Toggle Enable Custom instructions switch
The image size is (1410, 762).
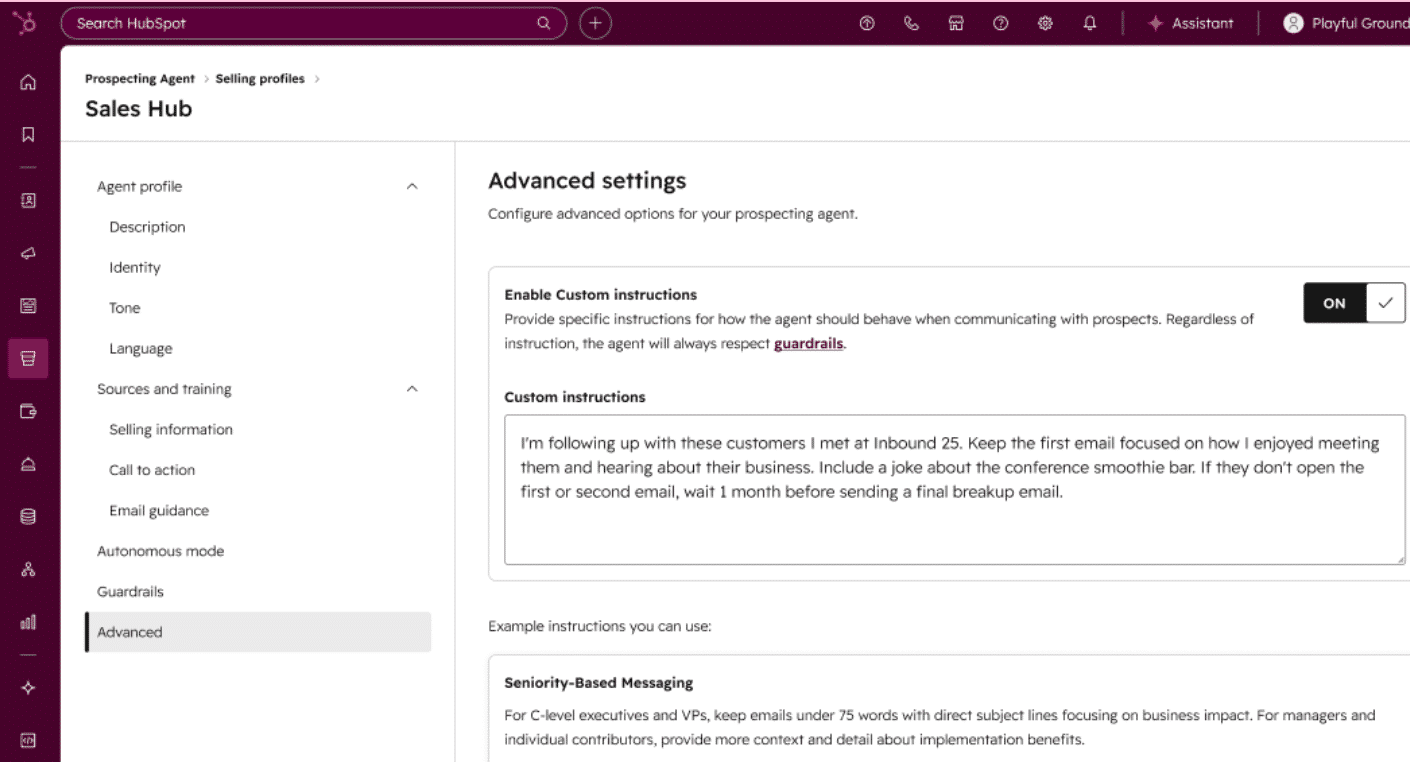coord(1354,303)
